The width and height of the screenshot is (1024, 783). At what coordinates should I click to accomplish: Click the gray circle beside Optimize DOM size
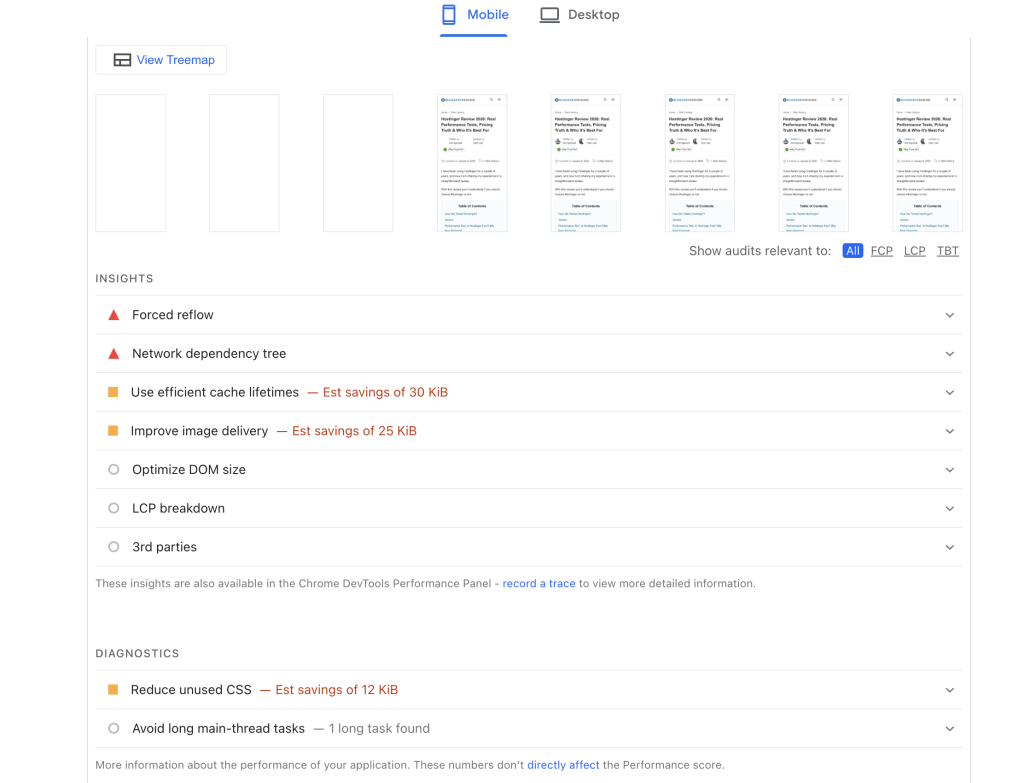tap(113, 469)
